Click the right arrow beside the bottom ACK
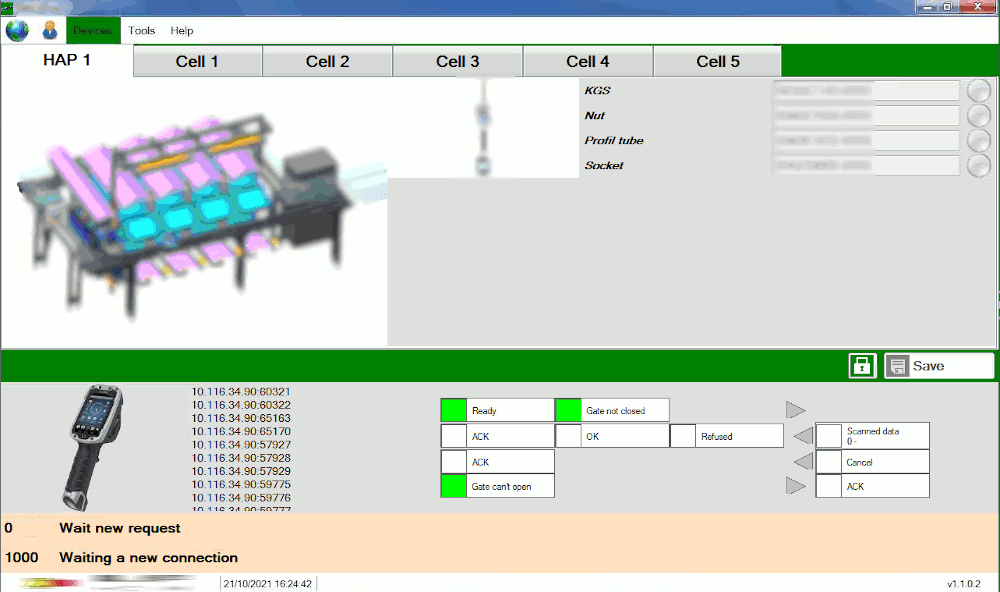This screenshot has height=592, width=1000. (x=796, y=487)
